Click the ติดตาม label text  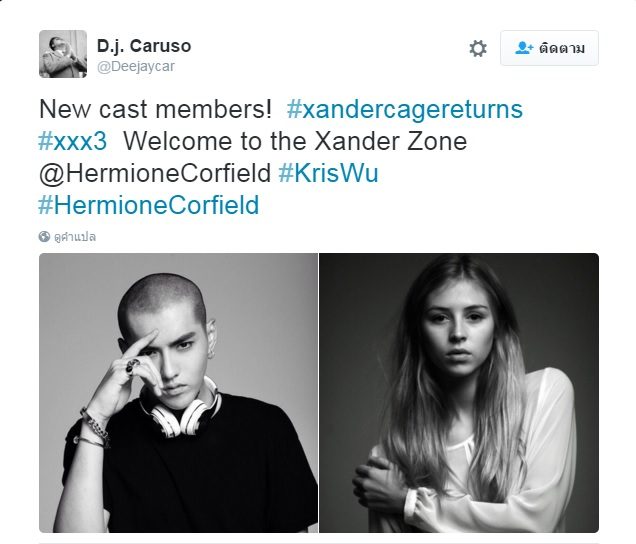pyautogui.click(x=562, y=48)
